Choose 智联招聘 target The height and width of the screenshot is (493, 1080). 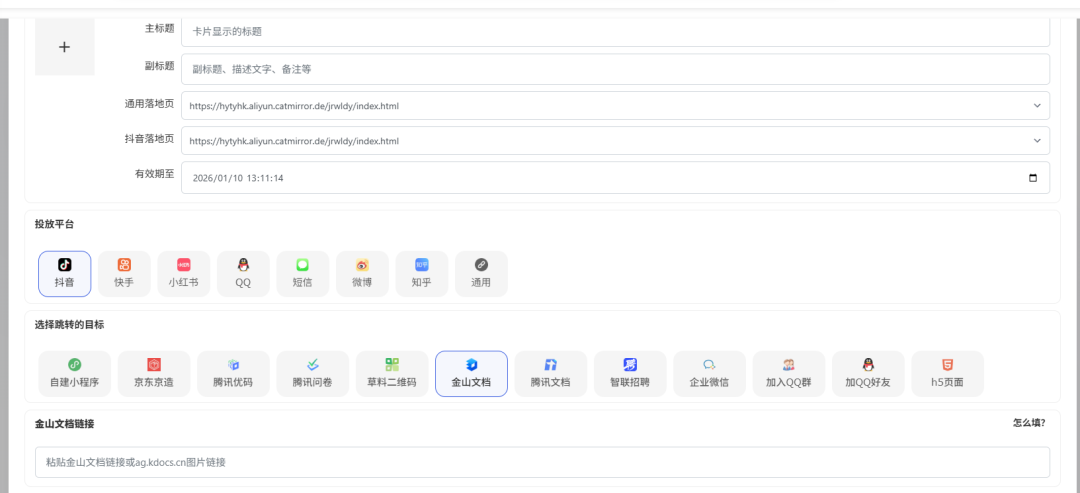pyautogui.click(x=630, y=374)
